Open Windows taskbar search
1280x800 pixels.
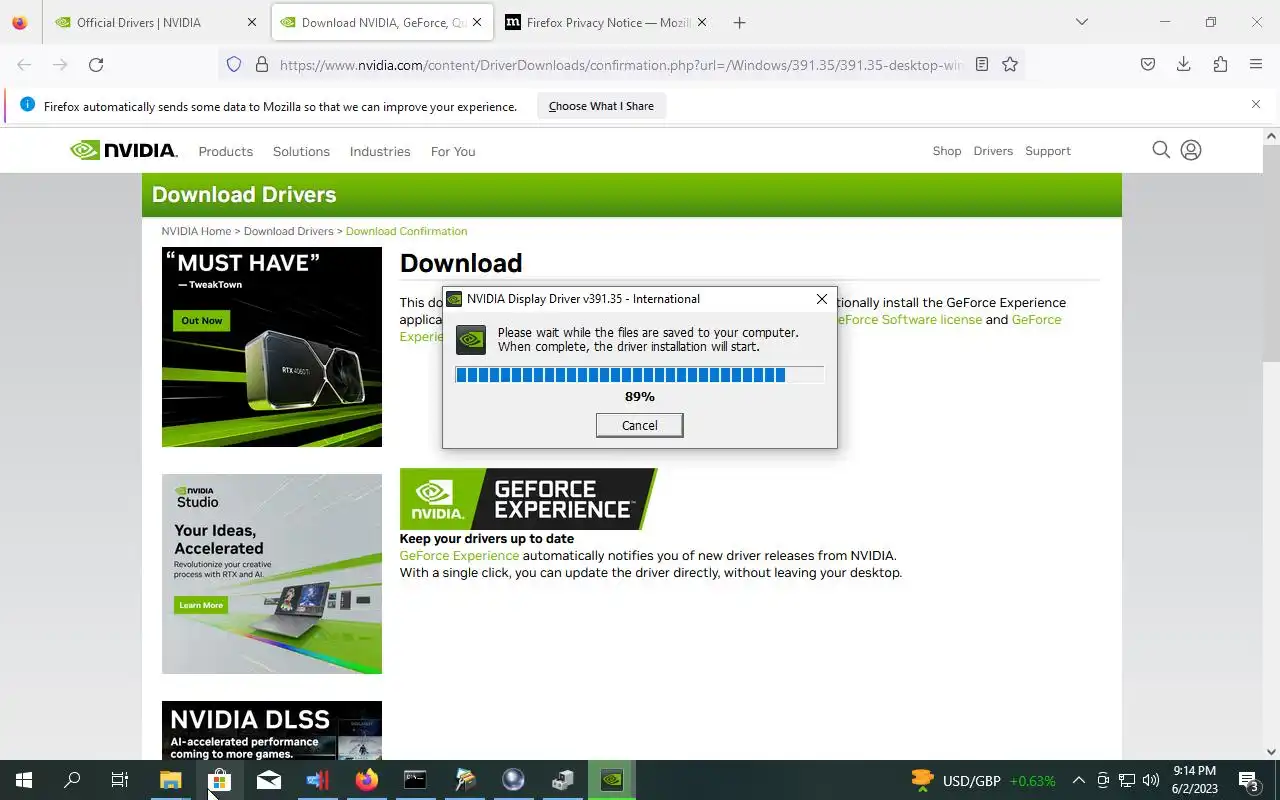tap(72, 780)
